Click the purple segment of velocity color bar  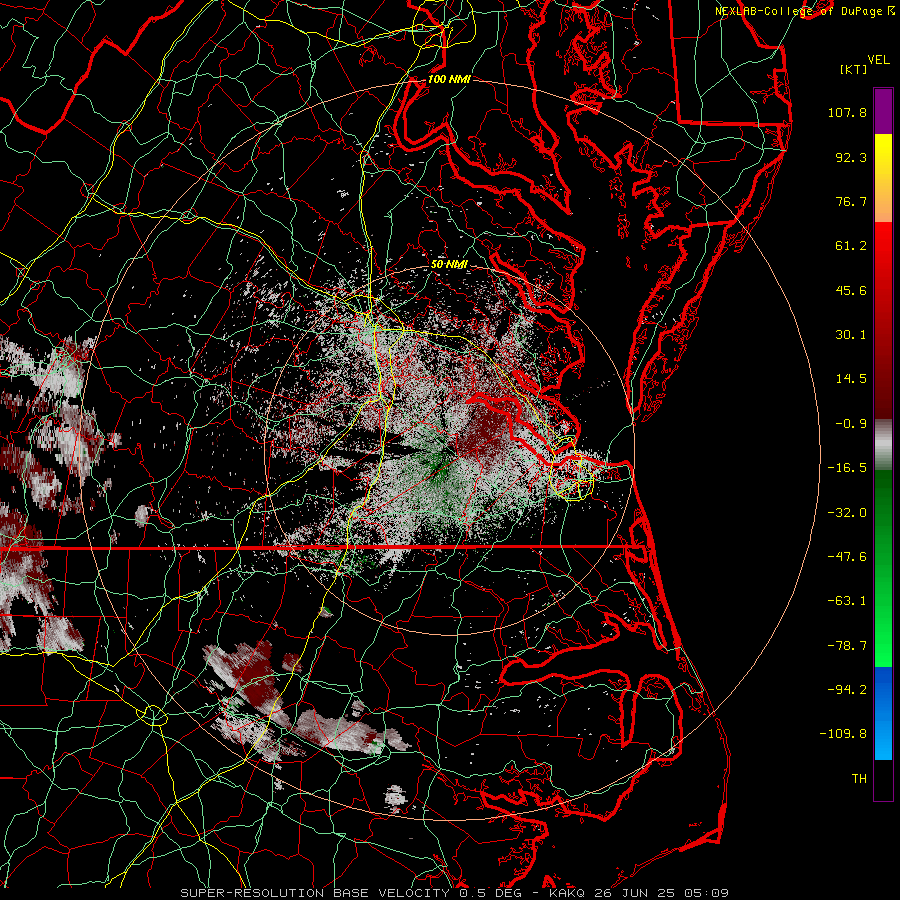click(883, 111)
